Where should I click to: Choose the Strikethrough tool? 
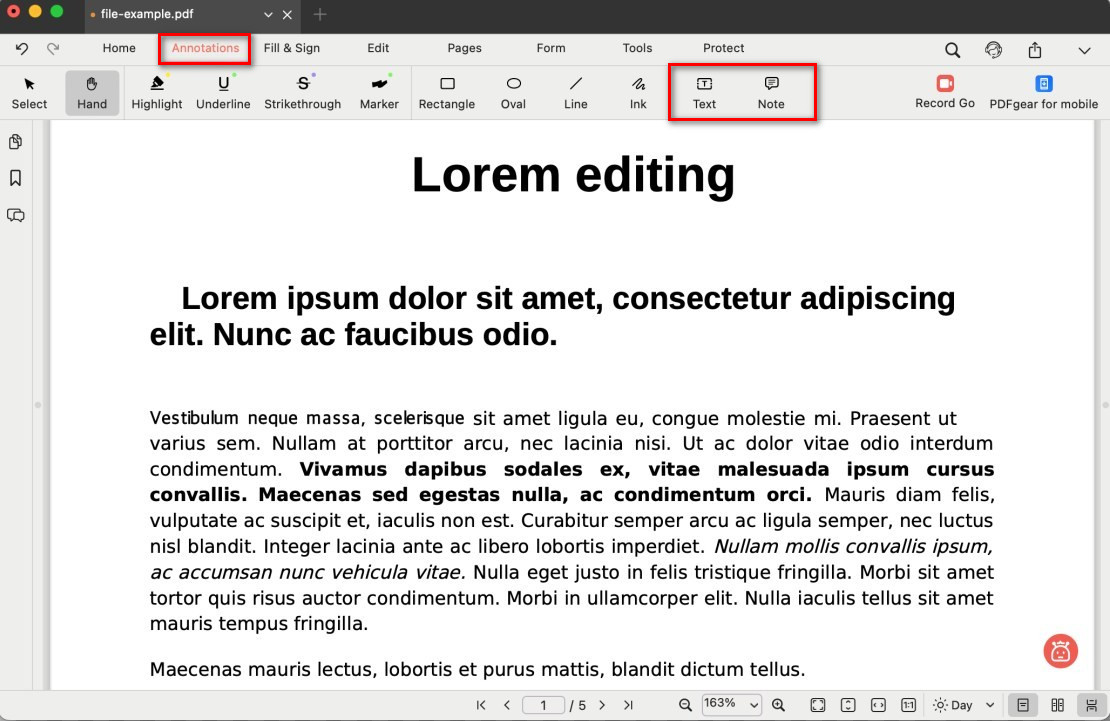tap(302, 92)
